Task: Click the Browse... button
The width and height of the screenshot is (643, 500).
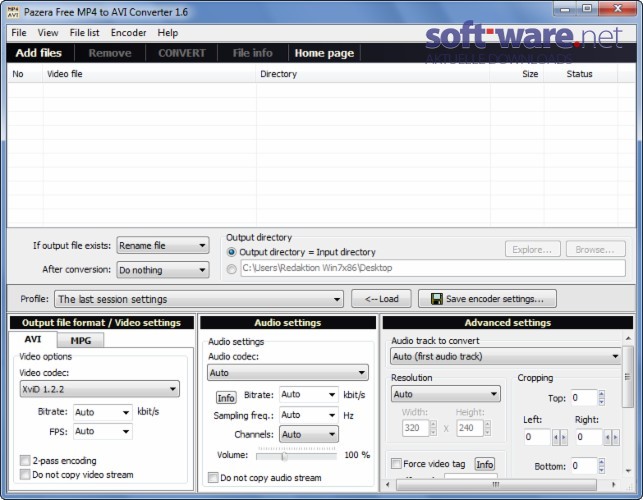Action: click(595, 249)
